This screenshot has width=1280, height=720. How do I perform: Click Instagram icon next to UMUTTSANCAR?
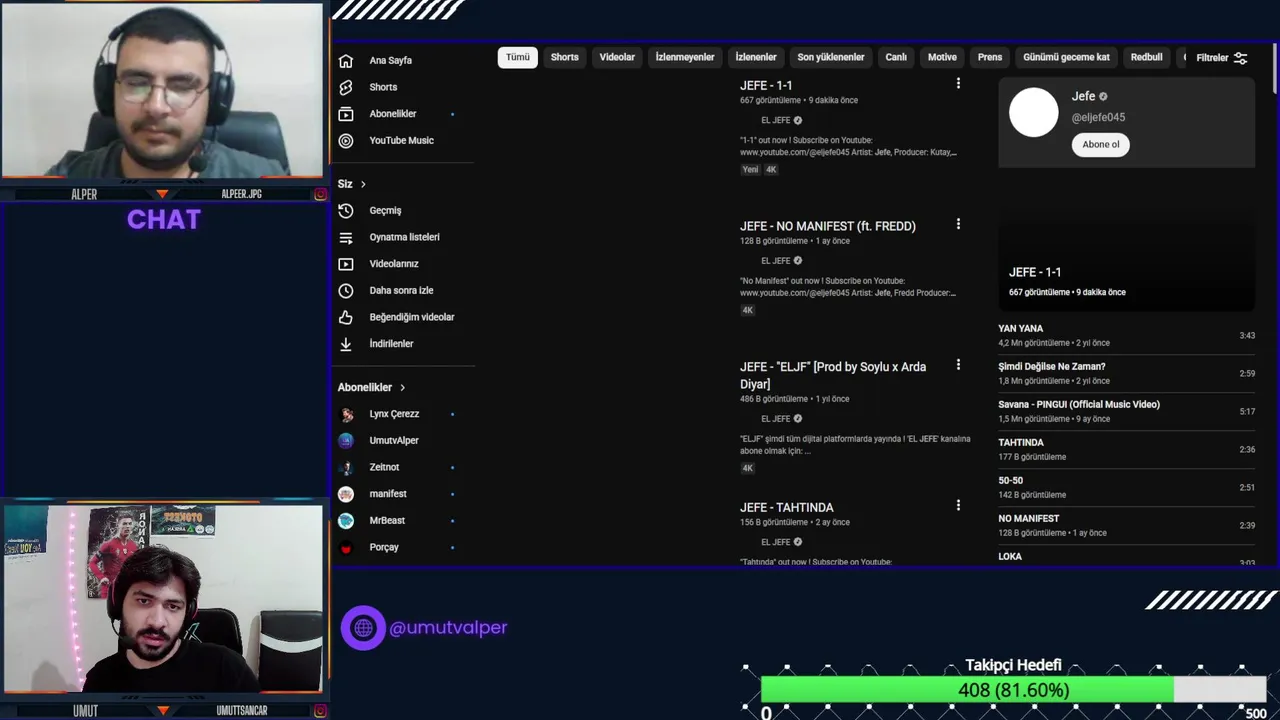pyautogui.click(x=320, y=711)
